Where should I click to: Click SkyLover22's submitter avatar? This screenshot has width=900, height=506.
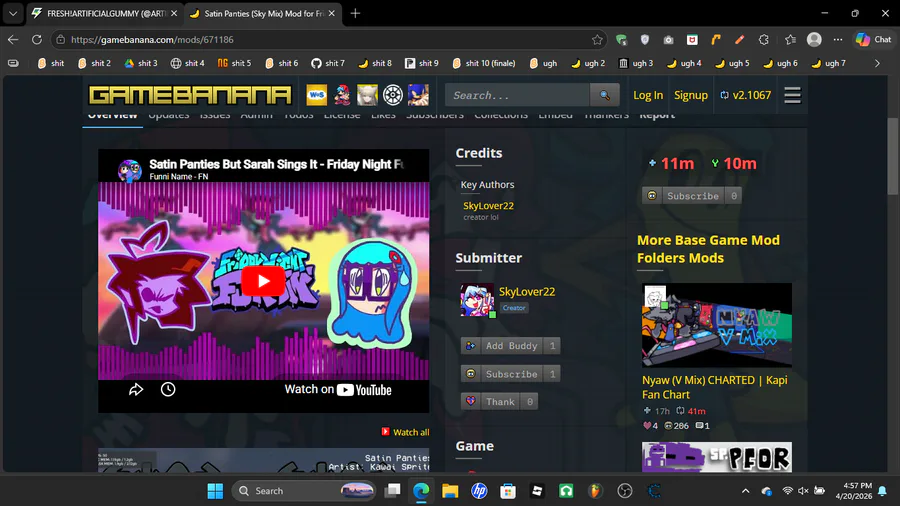coord(476,299)
